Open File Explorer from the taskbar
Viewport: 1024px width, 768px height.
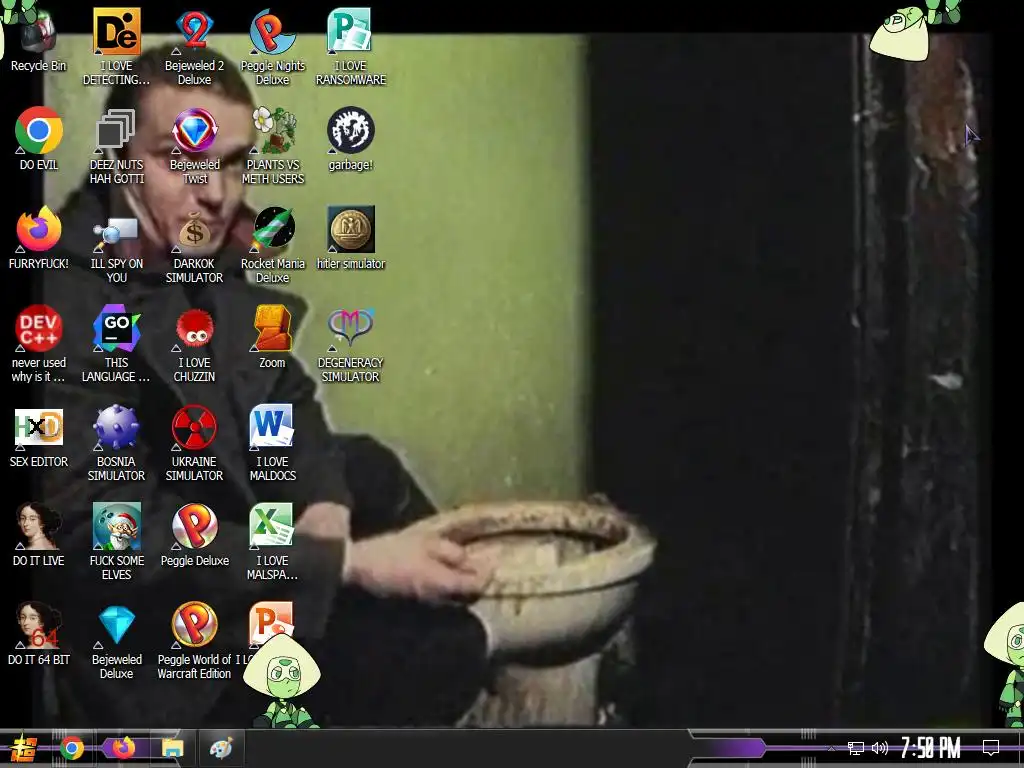[x=173, y=748]
